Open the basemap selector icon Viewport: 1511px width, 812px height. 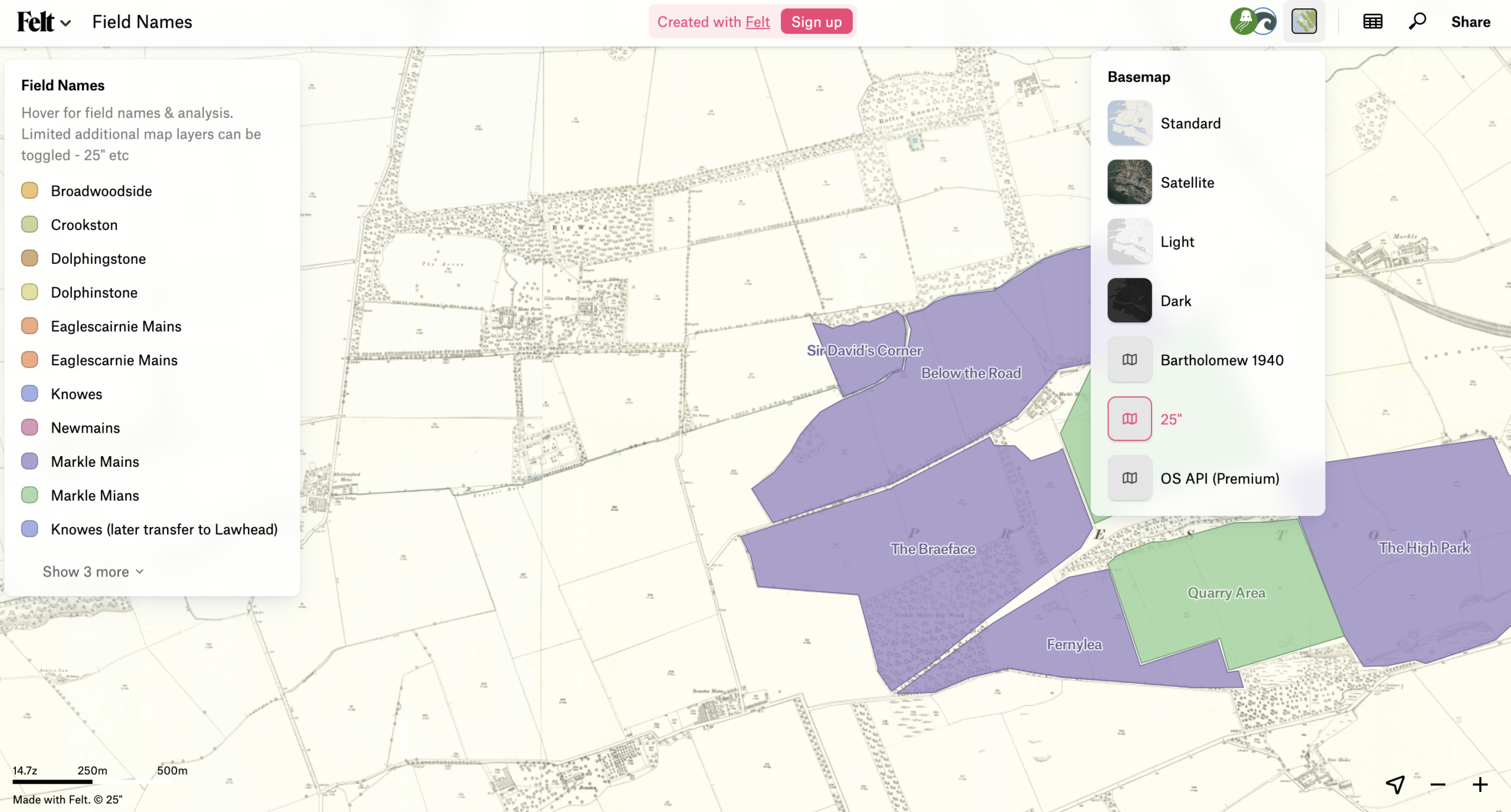(x=1304, y=22)
